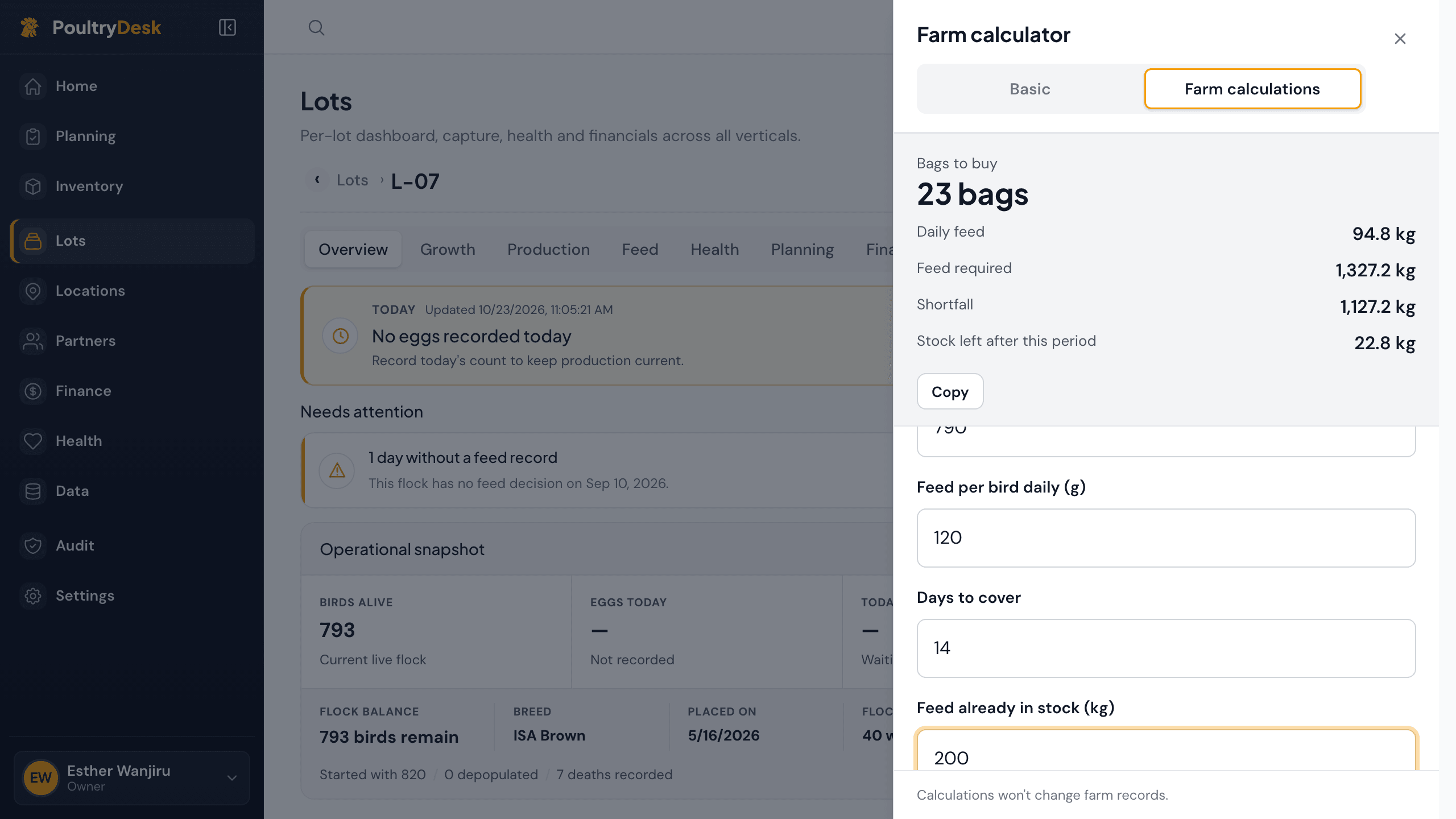1456x819 pixels.
Task: Navigate to Planning in sidebar
Action: pos(132,136)
